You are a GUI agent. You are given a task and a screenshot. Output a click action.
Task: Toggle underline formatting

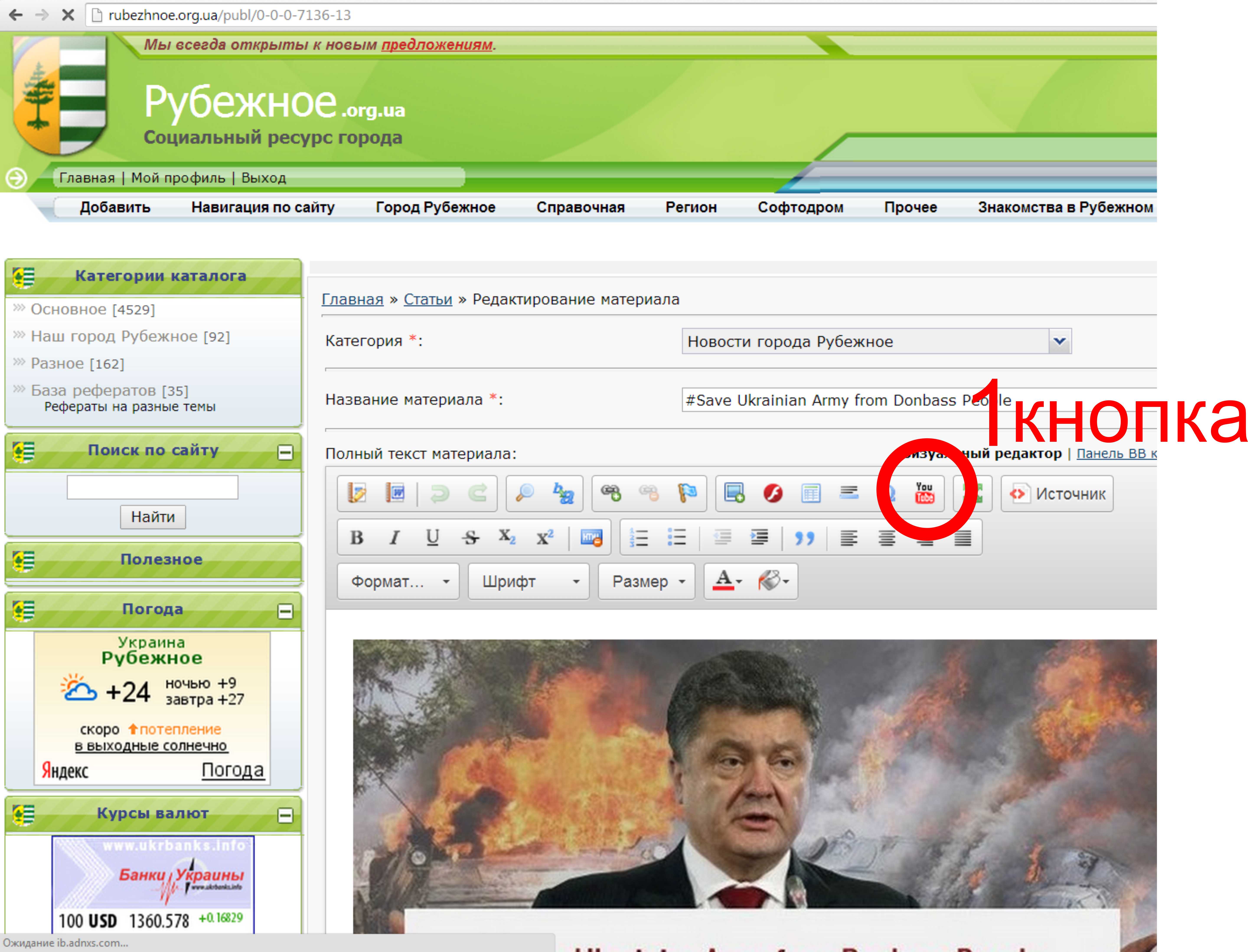click(432, 537)
